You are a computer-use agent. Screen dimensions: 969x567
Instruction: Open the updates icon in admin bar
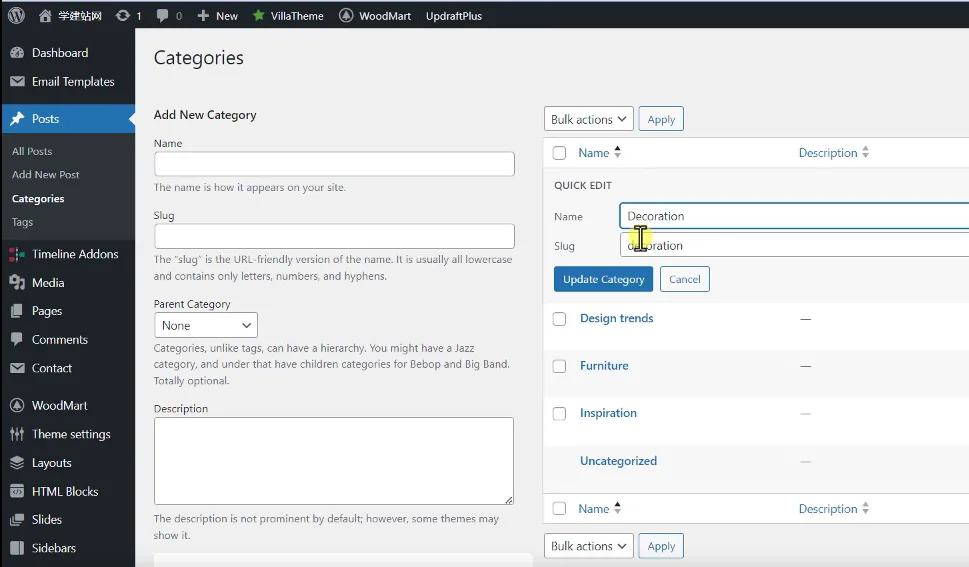(123, 16)
